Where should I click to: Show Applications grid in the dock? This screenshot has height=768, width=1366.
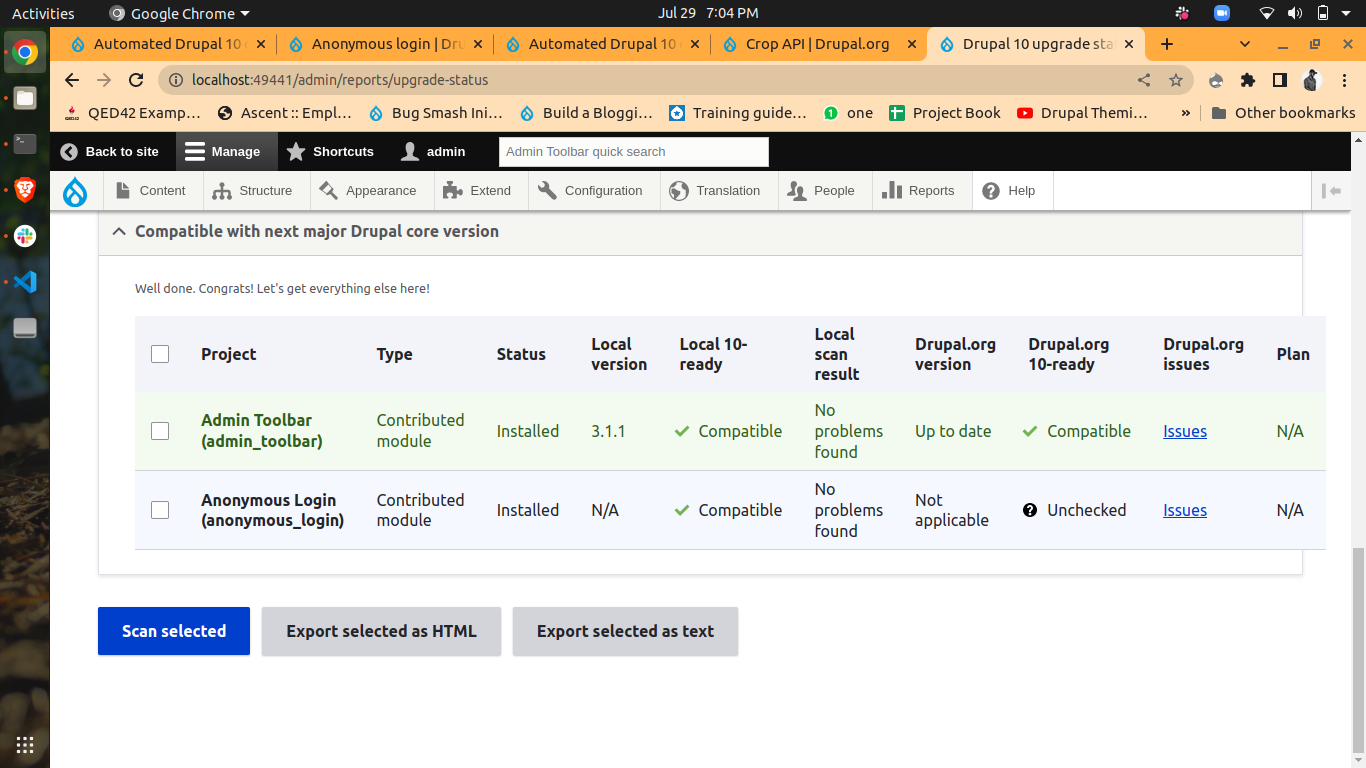click(x=25, y=744)
